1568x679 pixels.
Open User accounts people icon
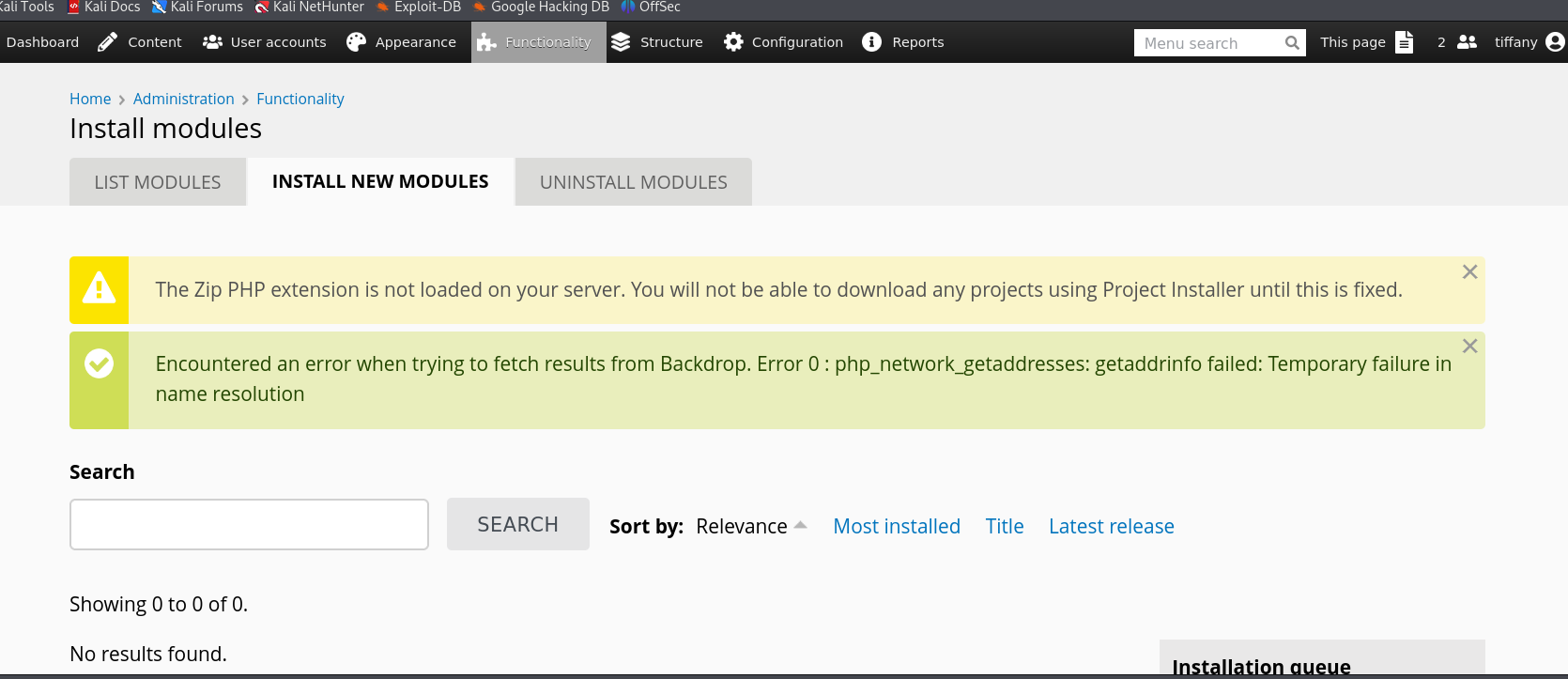tap(212, 42)
